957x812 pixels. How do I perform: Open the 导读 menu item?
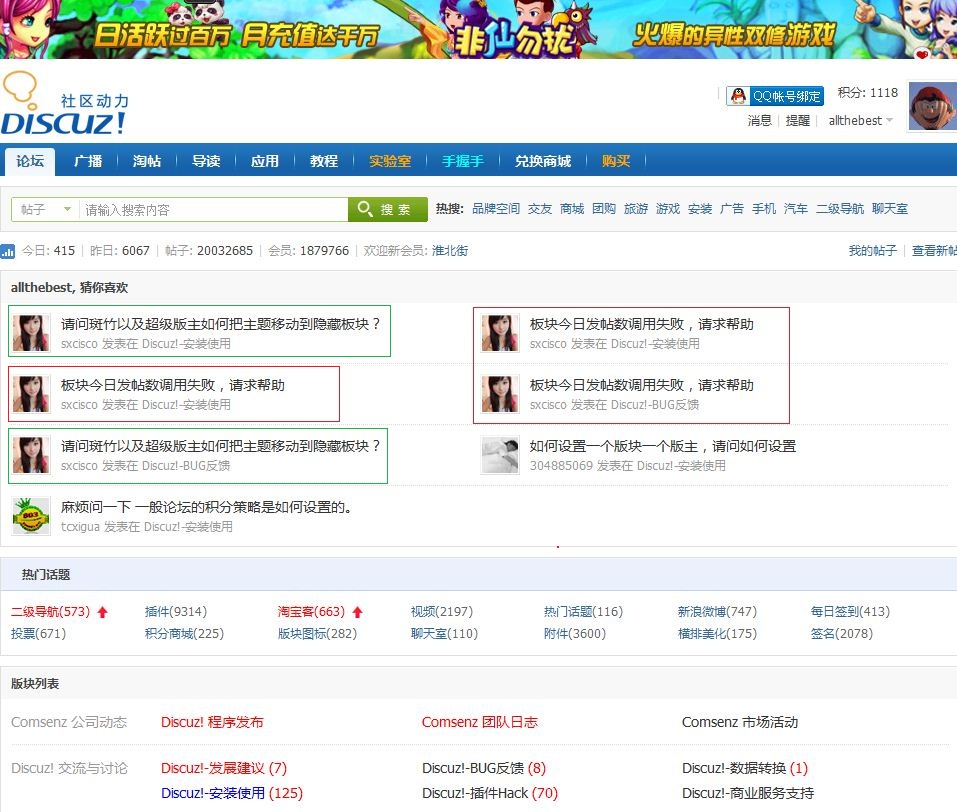(206, 161)
